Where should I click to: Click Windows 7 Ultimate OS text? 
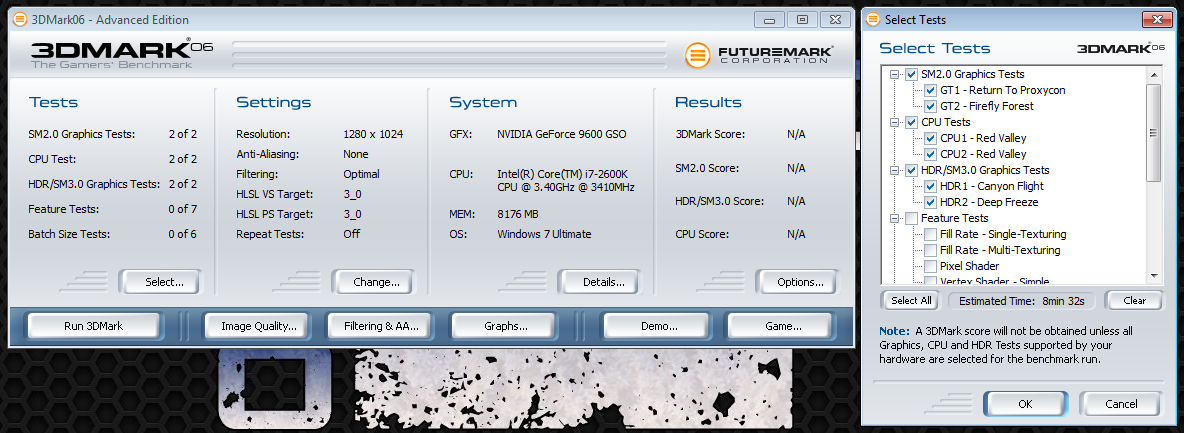(544, 234)
